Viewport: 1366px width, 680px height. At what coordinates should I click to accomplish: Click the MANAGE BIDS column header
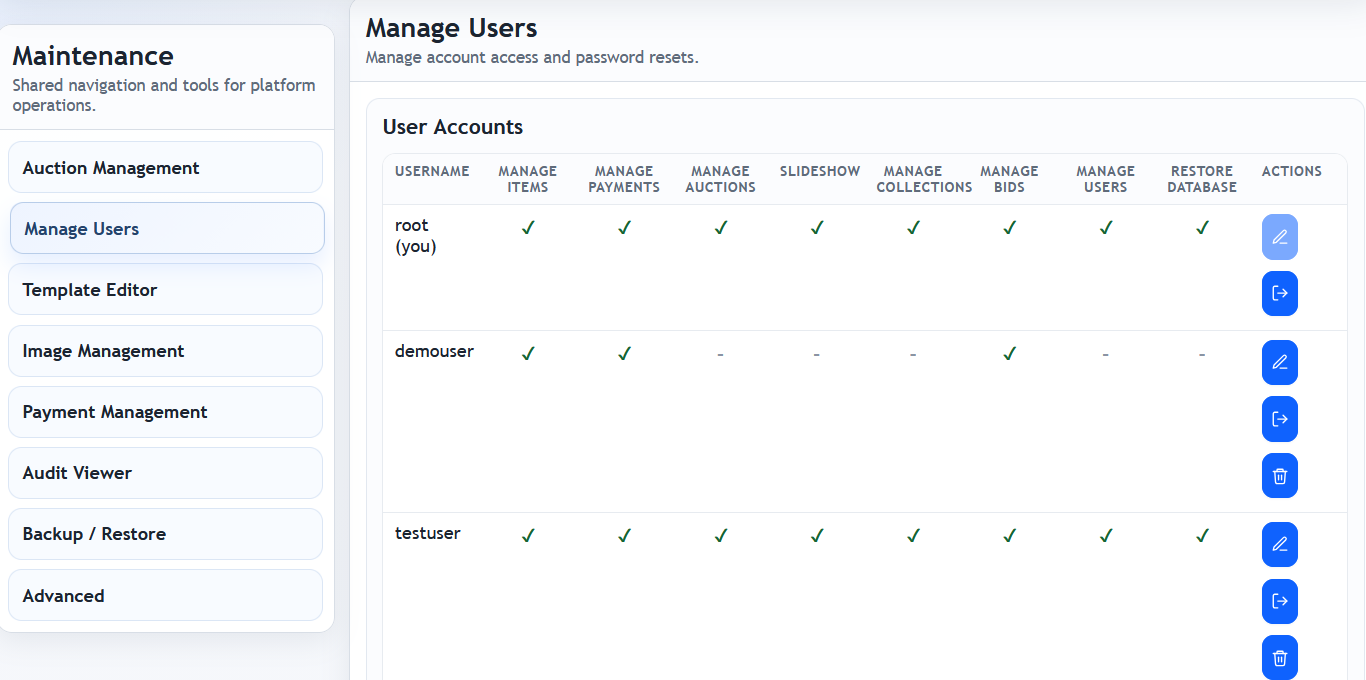click(x=1009, y=179)
